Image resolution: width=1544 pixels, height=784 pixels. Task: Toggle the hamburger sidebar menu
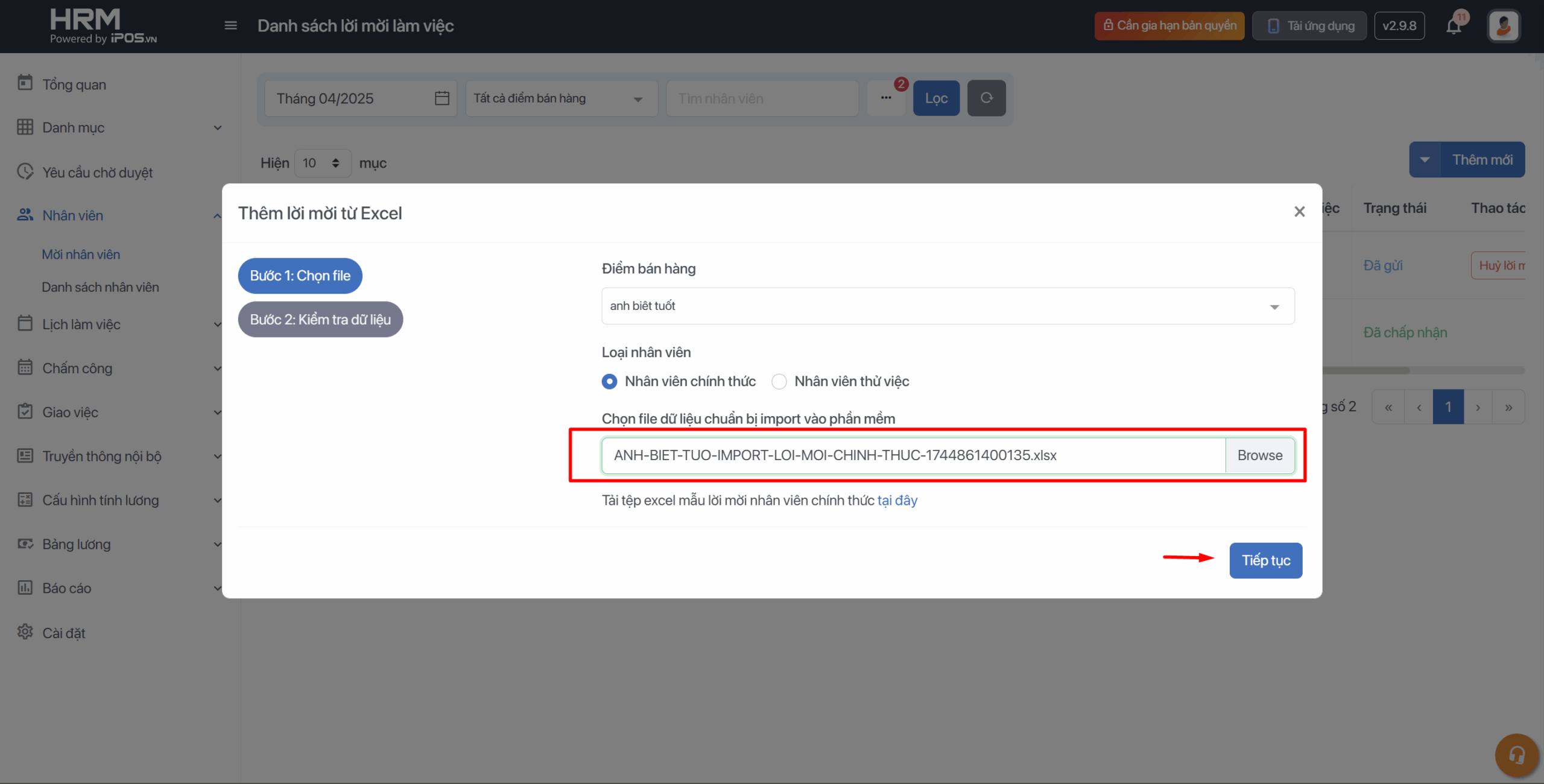pos(230,25)
